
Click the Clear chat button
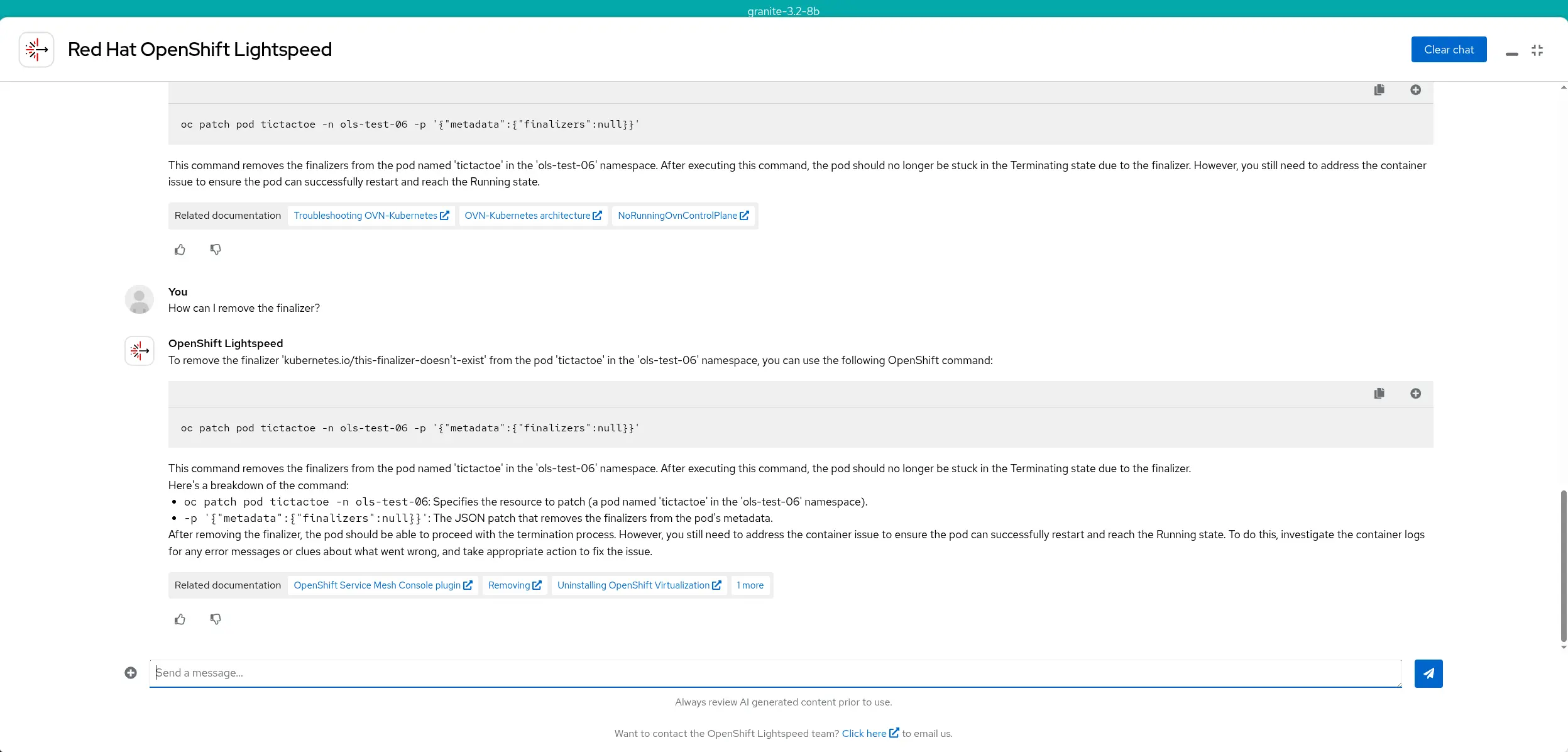click(1449, 50)
